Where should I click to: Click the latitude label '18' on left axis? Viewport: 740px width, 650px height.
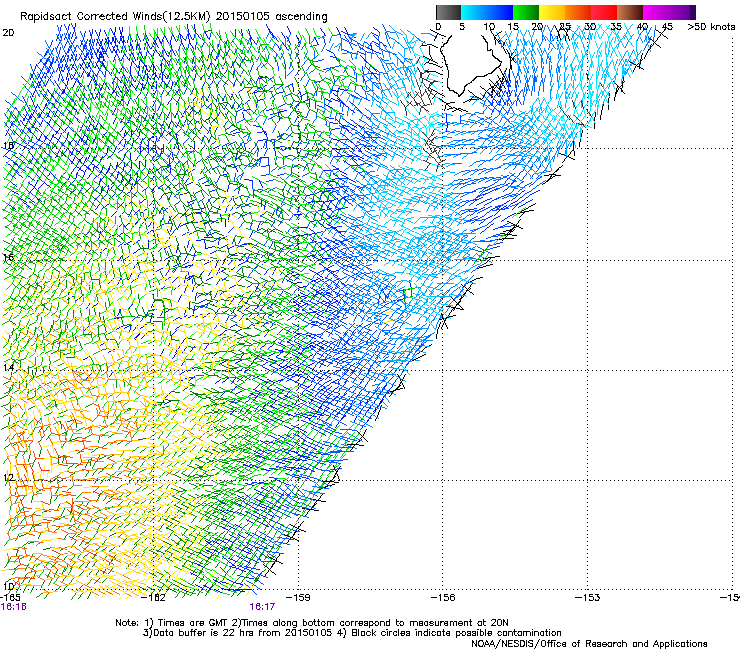[8, 145]
